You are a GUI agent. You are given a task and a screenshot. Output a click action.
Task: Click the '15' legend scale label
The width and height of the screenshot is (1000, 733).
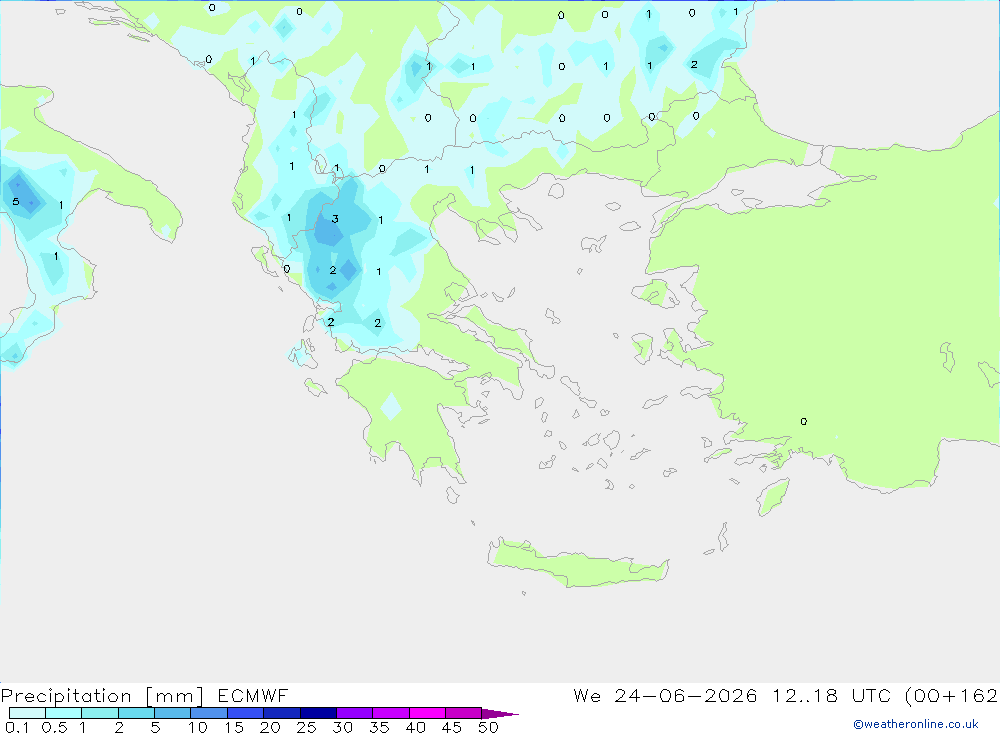[x=234, y=727]
